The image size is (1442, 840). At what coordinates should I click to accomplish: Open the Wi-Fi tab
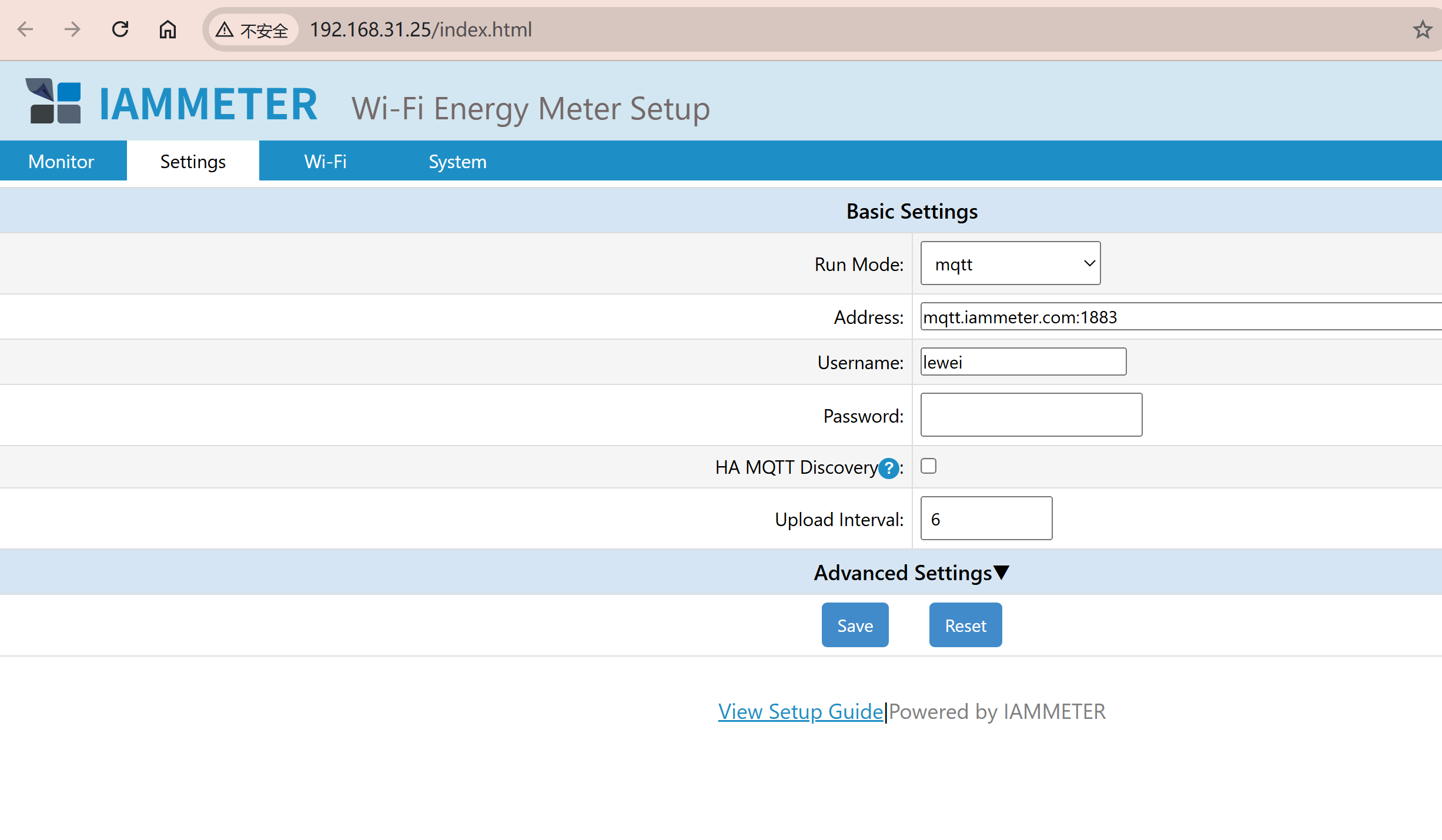click(x=325, y=161)
